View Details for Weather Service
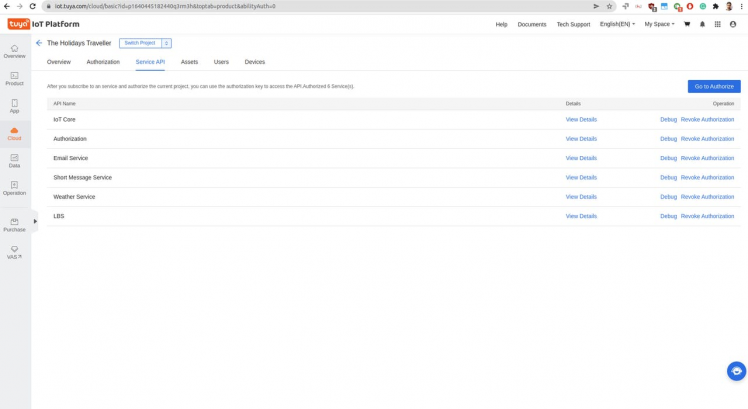This screenshot has width=748, height=409. (581, 197)
